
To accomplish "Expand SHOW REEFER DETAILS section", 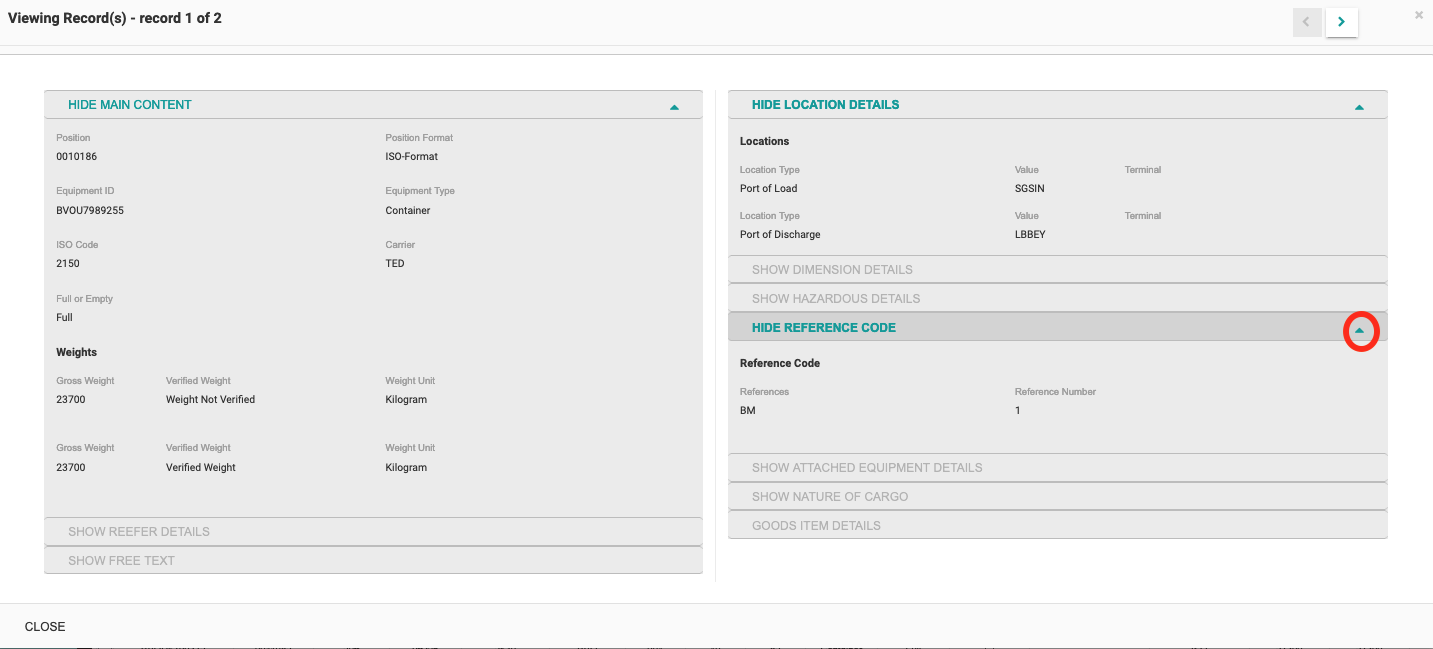I will coord(139,532).
